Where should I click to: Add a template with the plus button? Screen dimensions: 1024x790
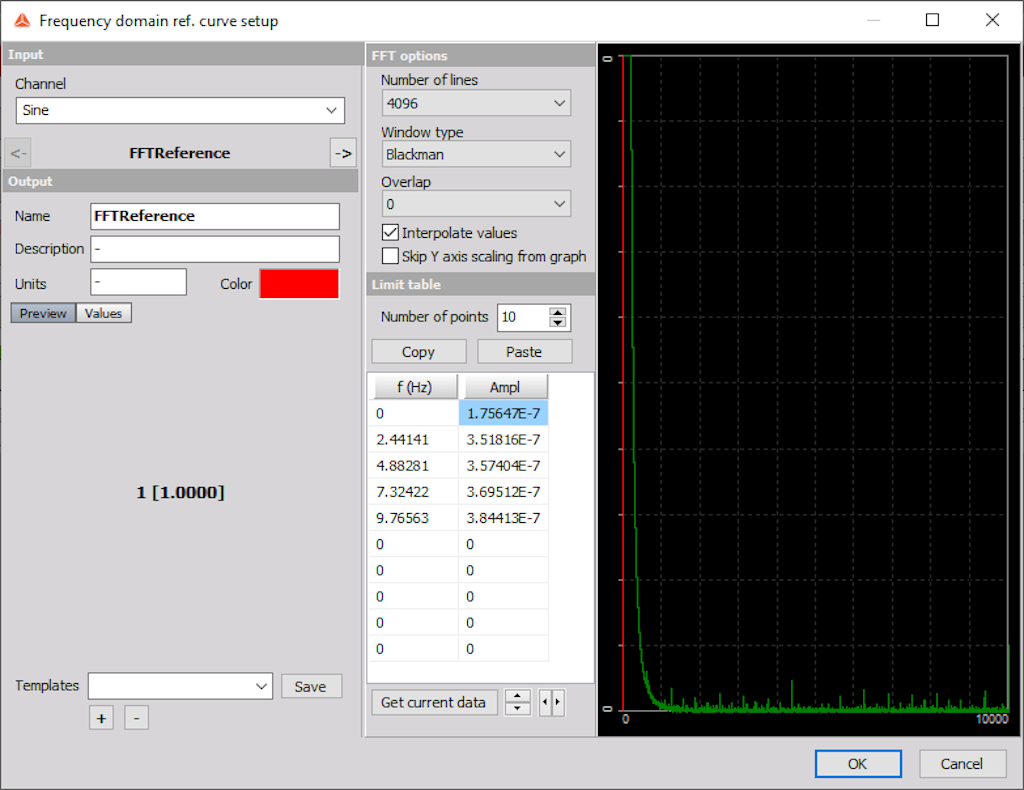101,718
